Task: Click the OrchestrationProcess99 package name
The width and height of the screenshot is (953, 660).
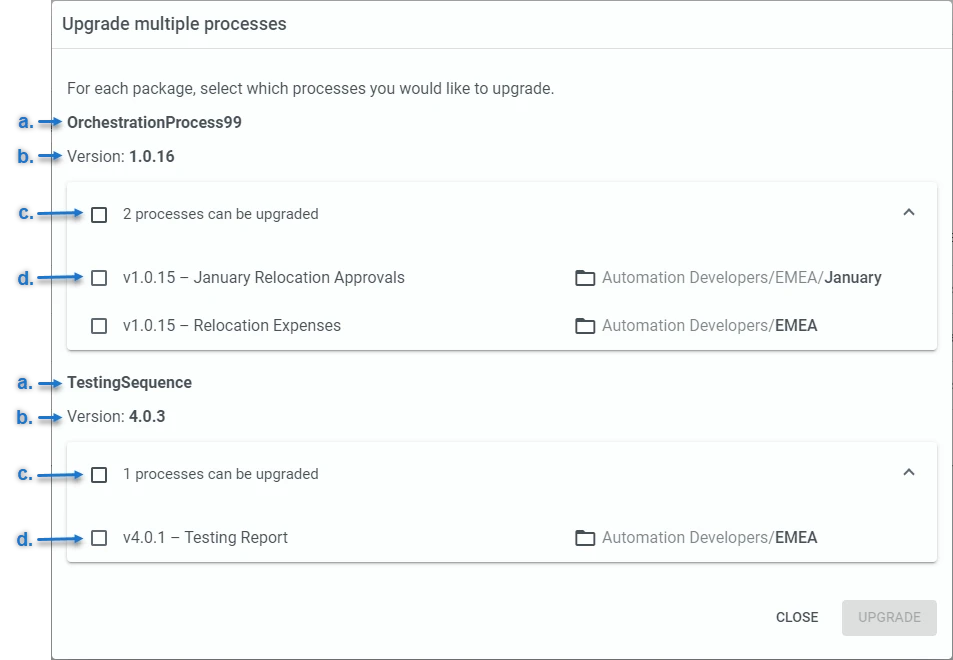Action: (154, 122)
